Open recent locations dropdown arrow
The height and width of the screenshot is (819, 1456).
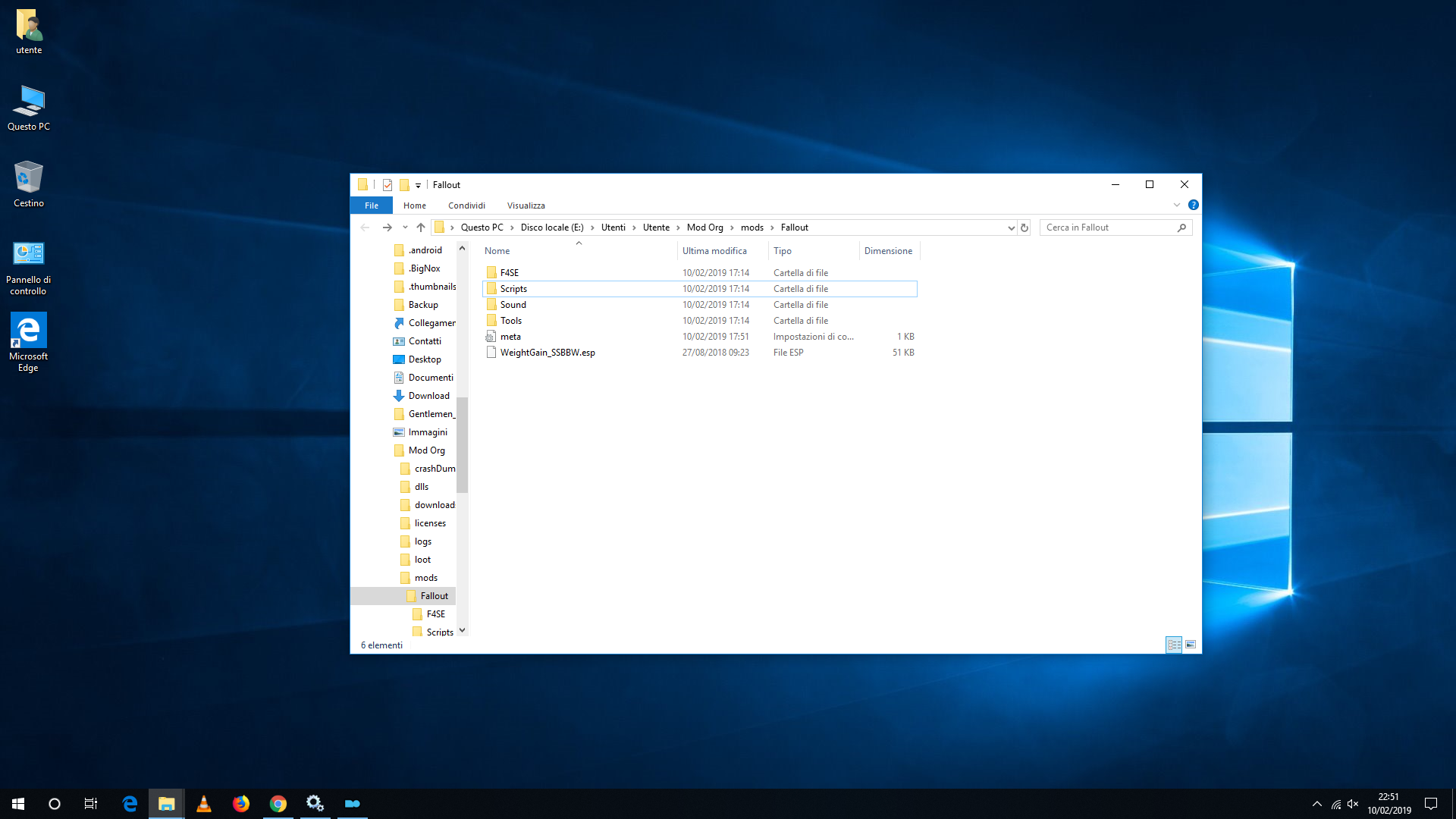pyautogui.click(x=405, y=227)
